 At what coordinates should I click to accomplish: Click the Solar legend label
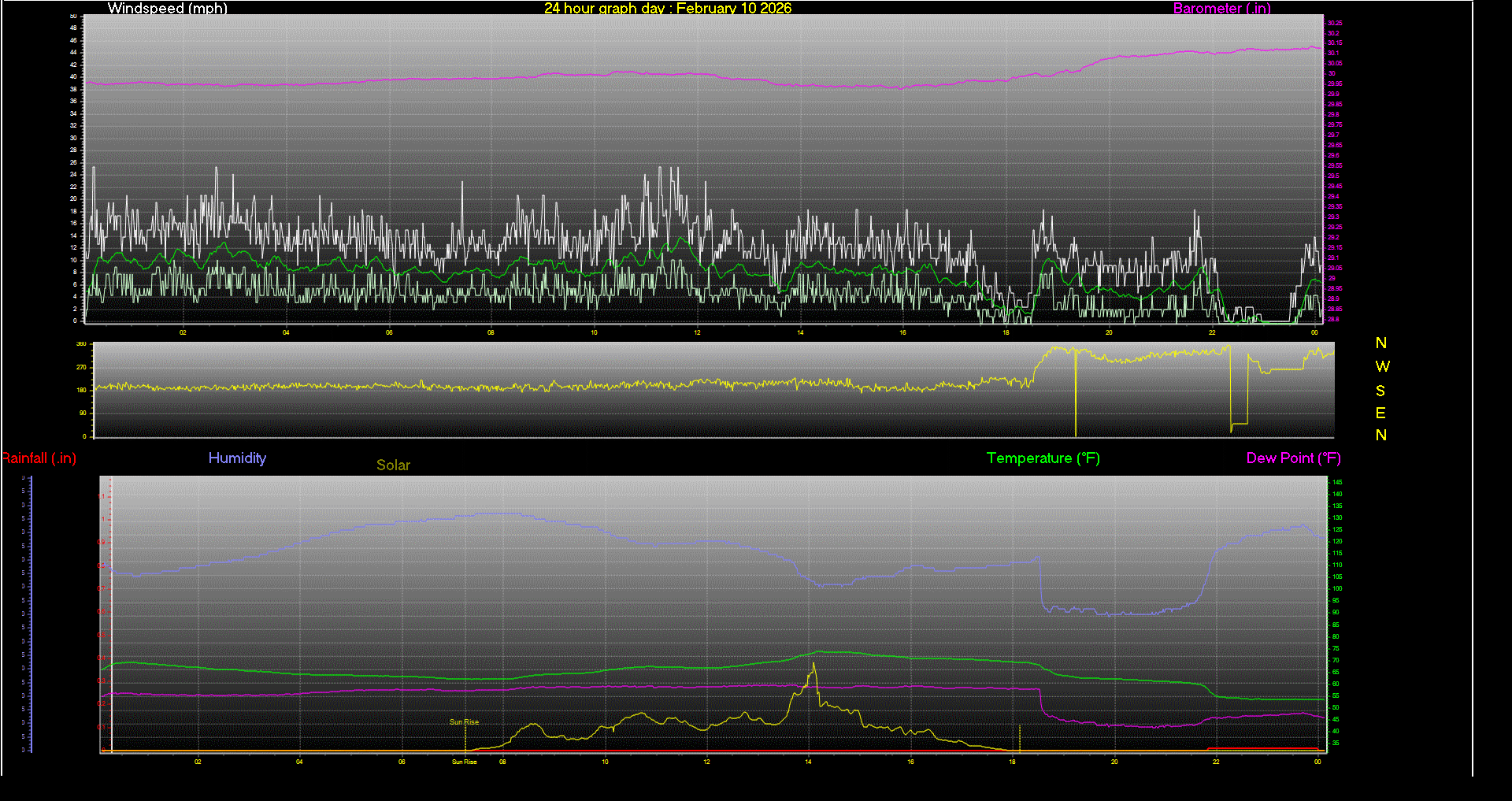393,465
